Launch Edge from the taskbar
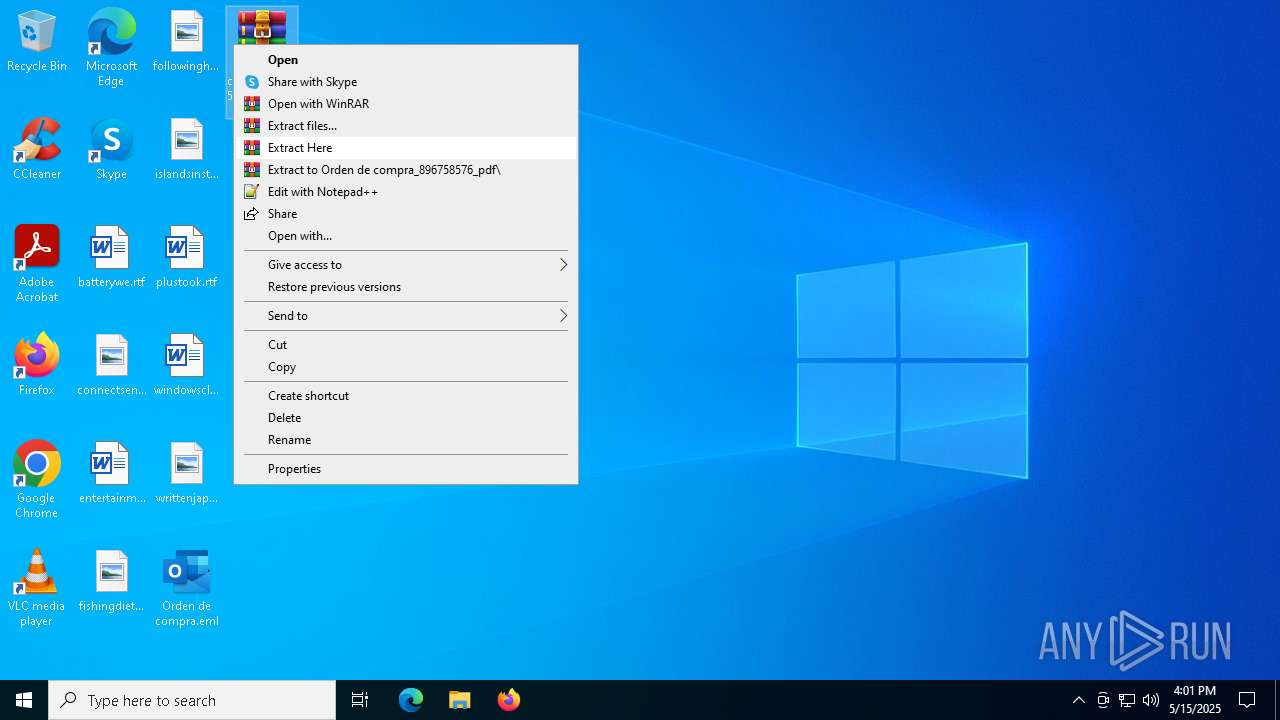 pyautogui.click(x=411, y=700)
